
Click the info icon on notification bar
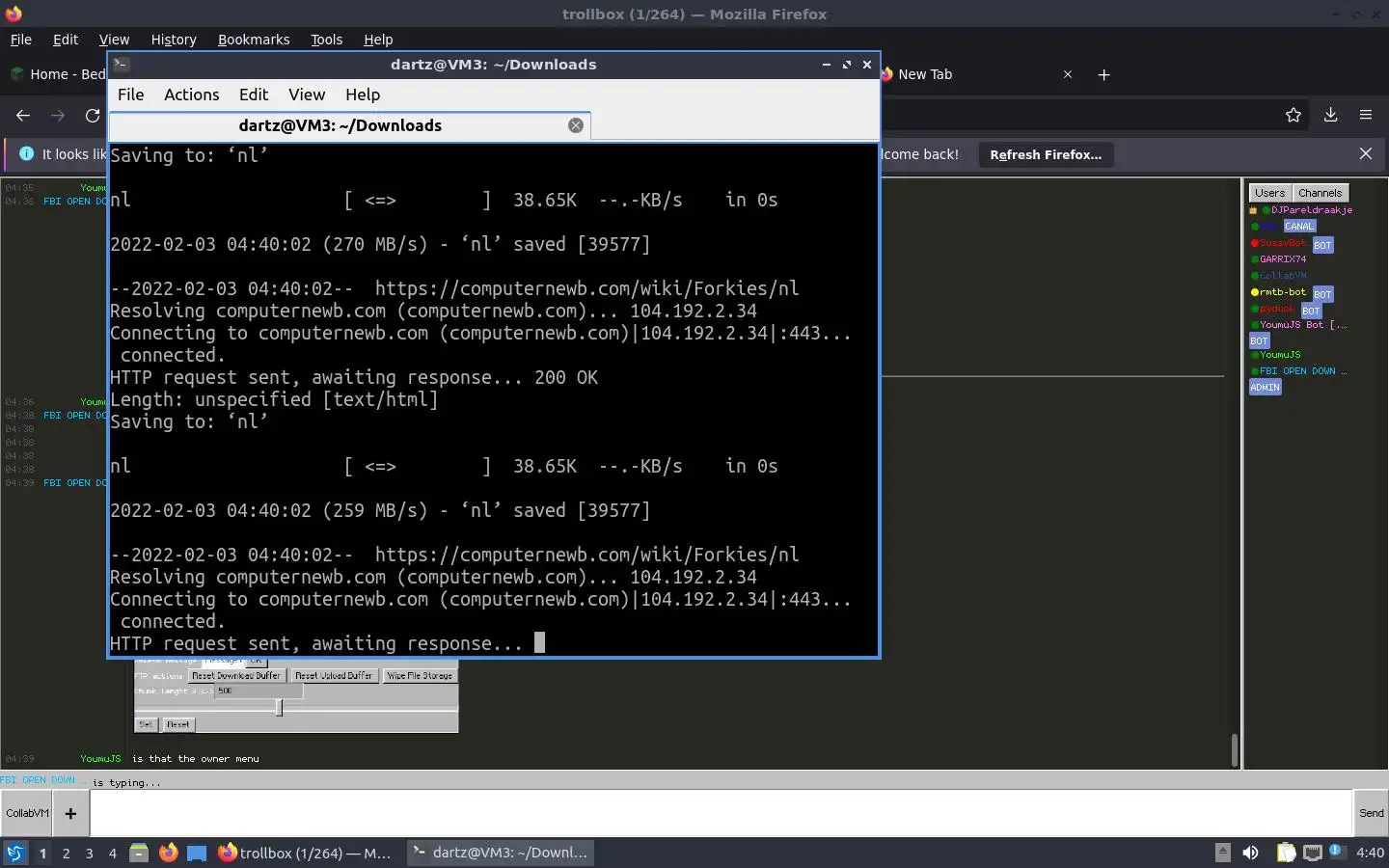coord(26,154)
